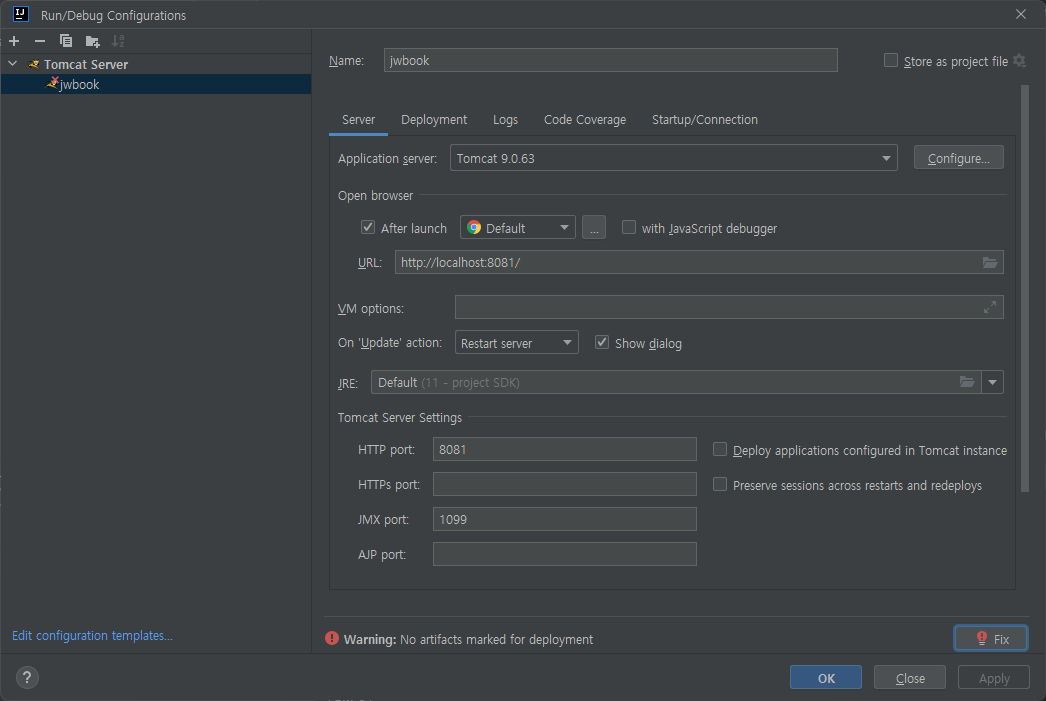Open the JRE dropdown arrow
Screen dimensions: 1046x701
click(993, 382)
